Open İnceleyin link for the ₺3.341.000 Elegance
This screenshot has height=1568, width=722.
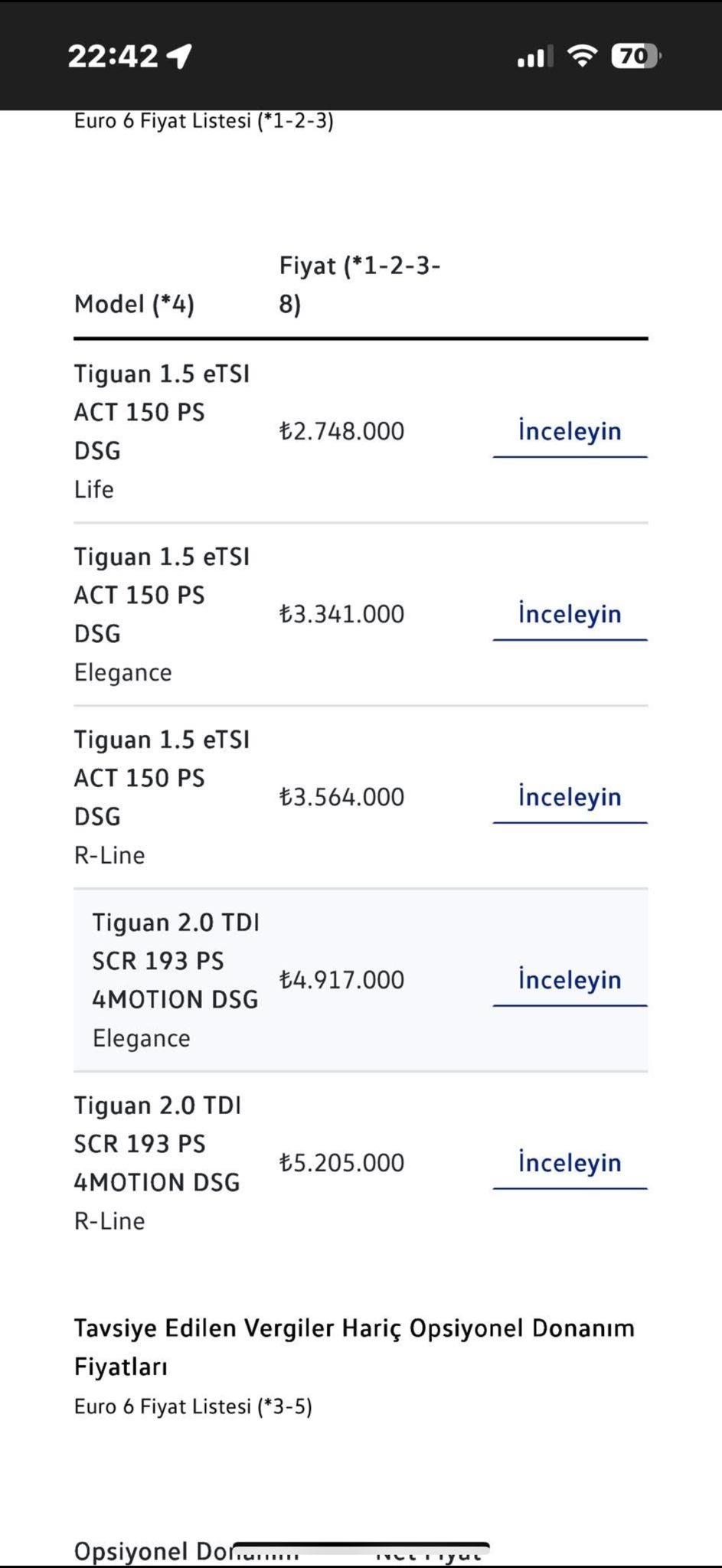click(x=570, y=614)
